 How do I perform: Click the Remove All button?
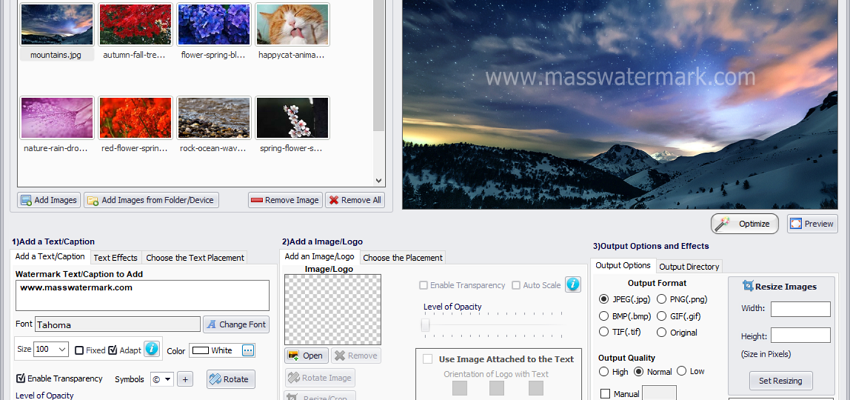[x=355, y=200]
